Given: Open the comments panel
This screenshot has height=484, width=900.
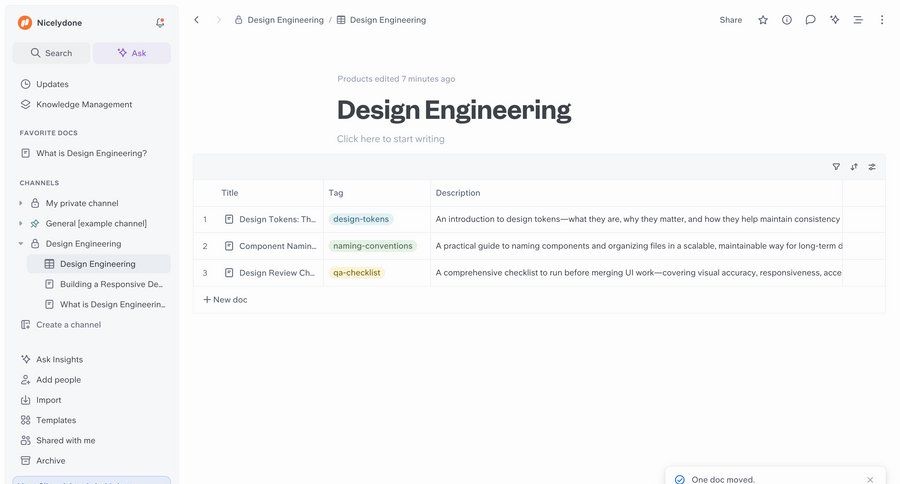Looking at the screenshot, I should (x=810, y=20).
